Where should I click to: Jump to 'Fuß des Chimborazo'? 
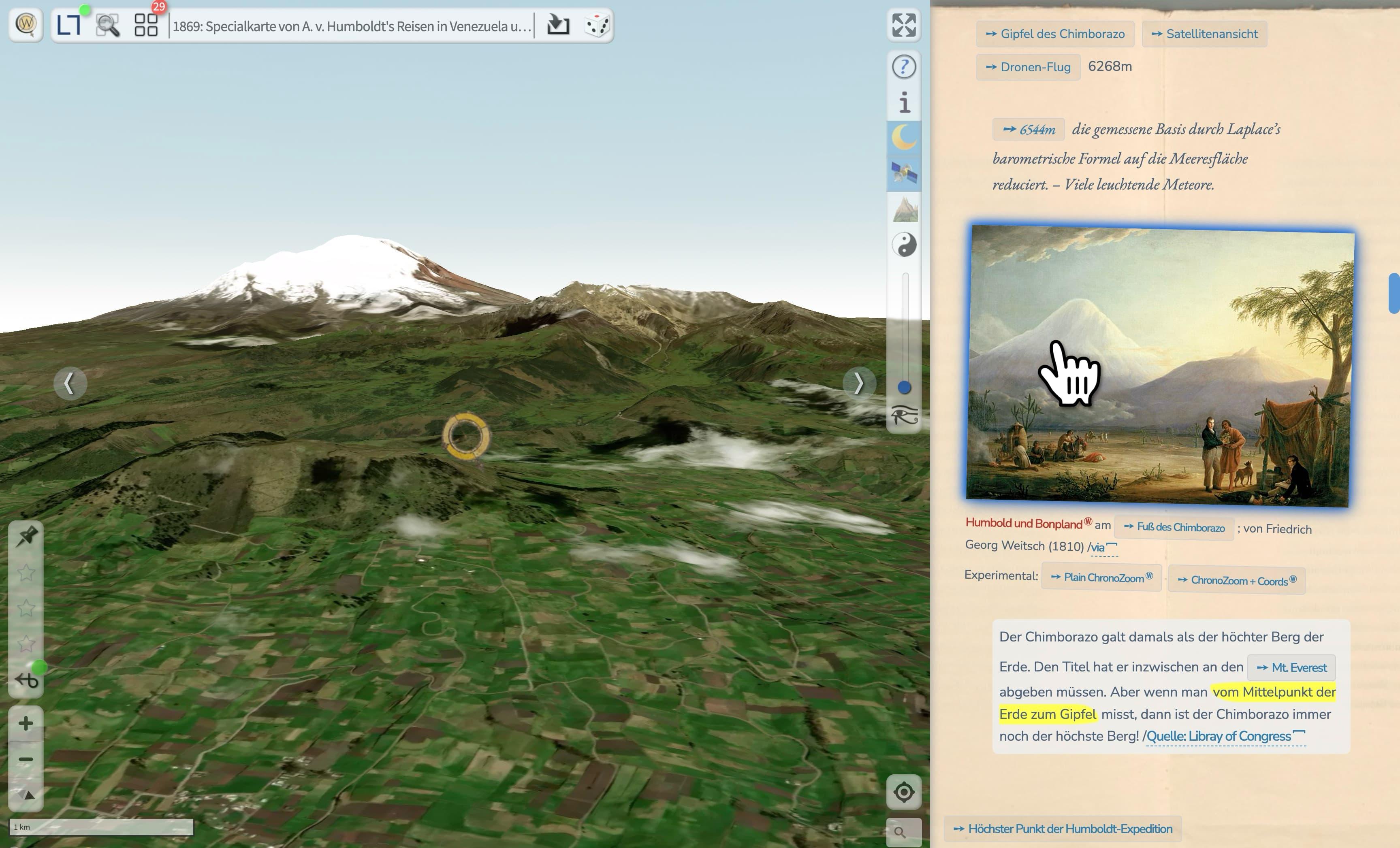(1174, 527)
